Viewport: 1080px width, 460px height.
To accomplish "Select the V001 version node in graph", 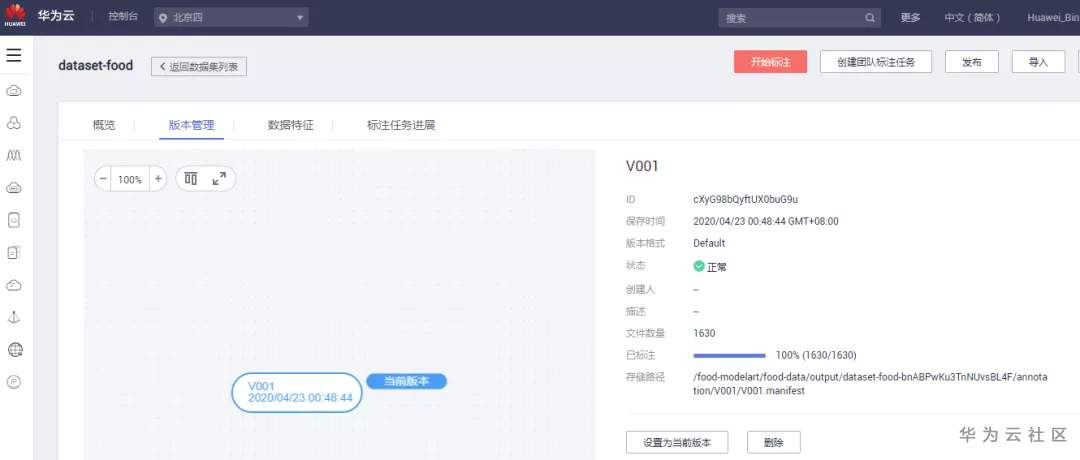I will click(296, 393).
